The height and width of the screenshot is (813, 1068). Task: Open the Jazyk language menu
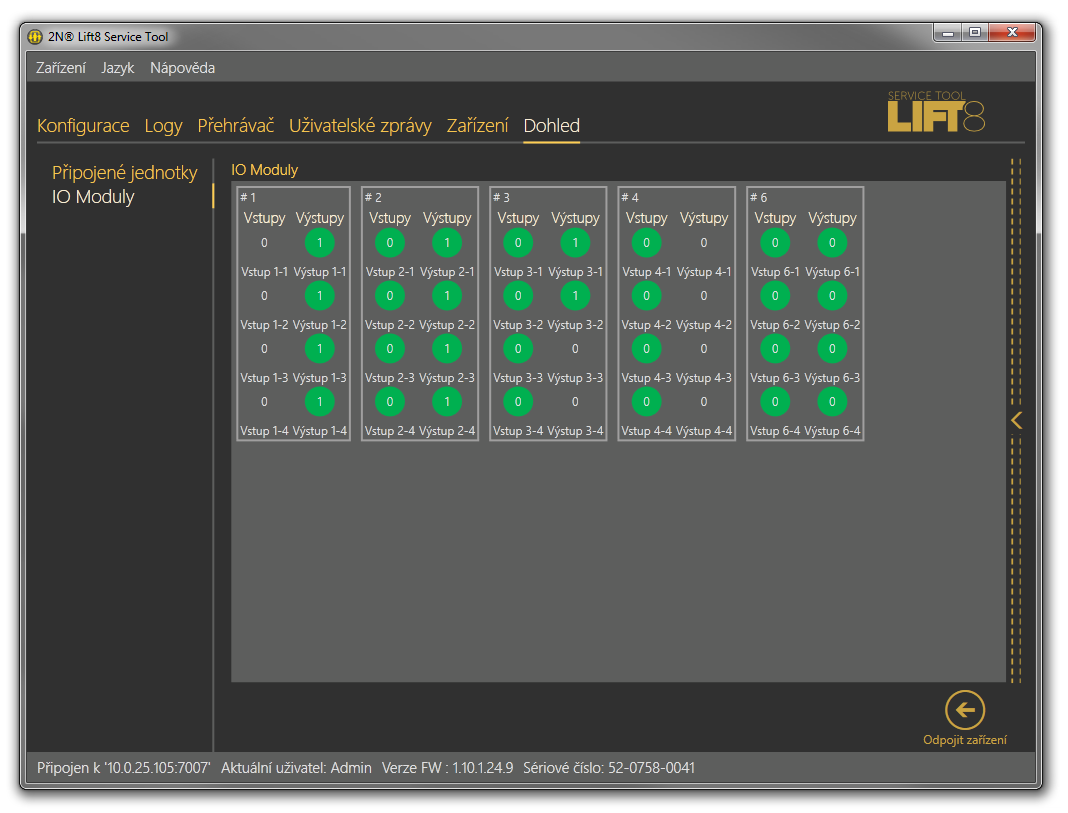pyautogui.click(x=117, y=68)
